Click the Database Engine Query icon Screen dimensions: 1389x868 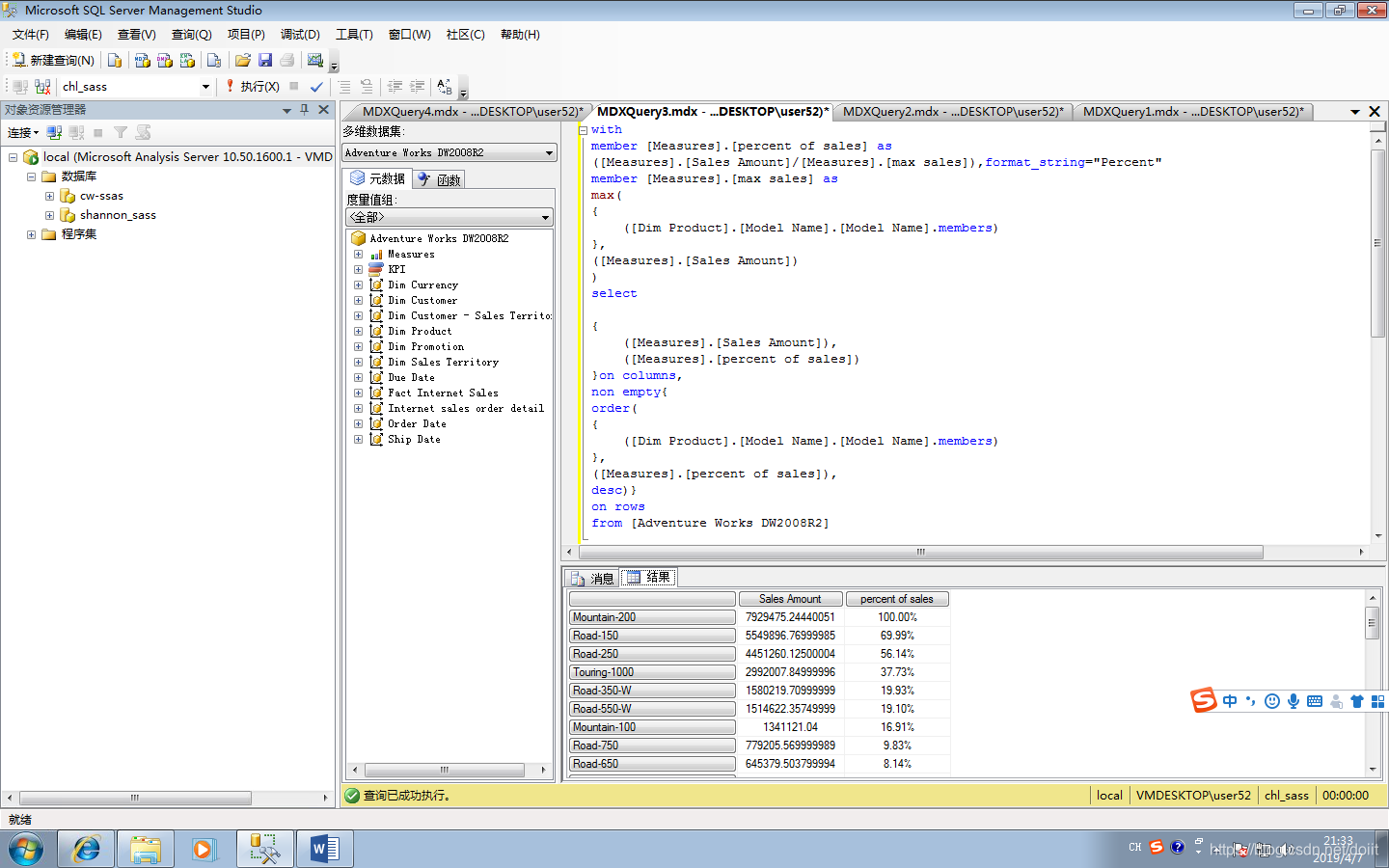pyautogui.click(x=115, y=60)
